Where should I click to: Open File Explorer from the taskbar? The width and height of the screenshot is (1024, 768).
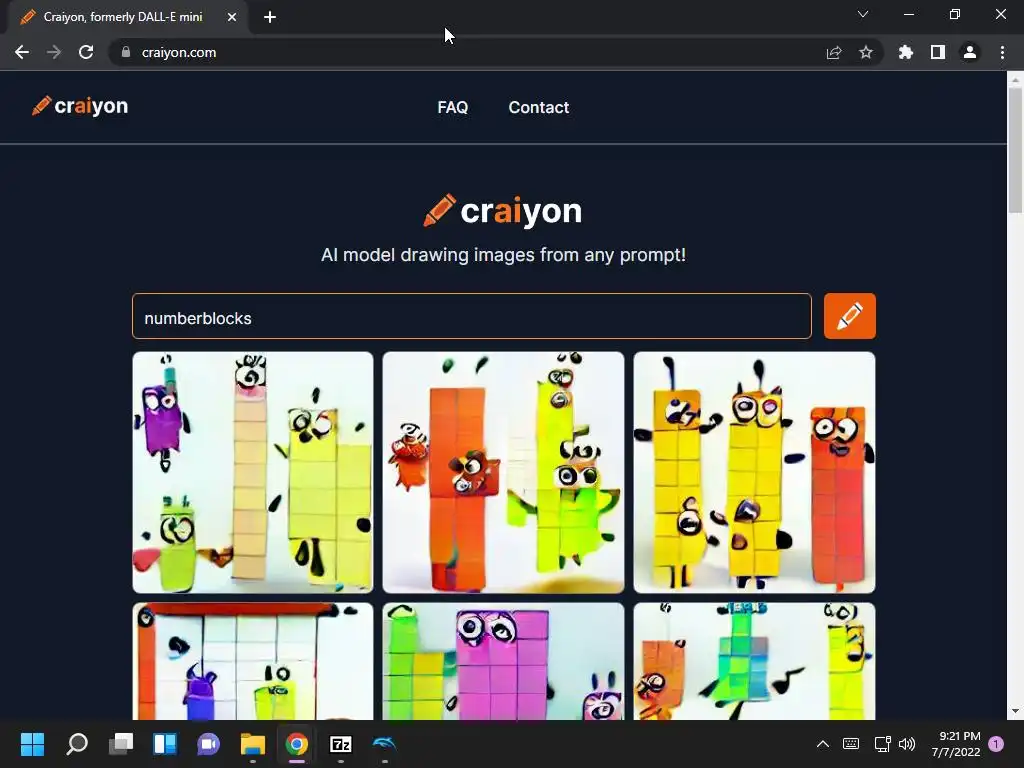click(253, 744)
